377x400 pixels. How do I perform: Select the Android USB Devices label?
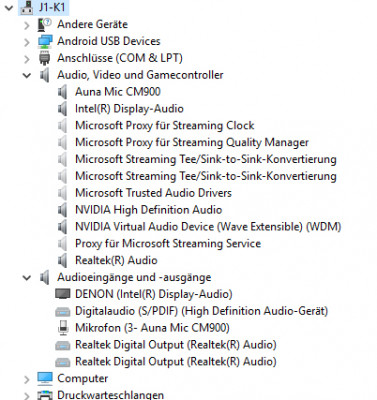coord(109,41)
